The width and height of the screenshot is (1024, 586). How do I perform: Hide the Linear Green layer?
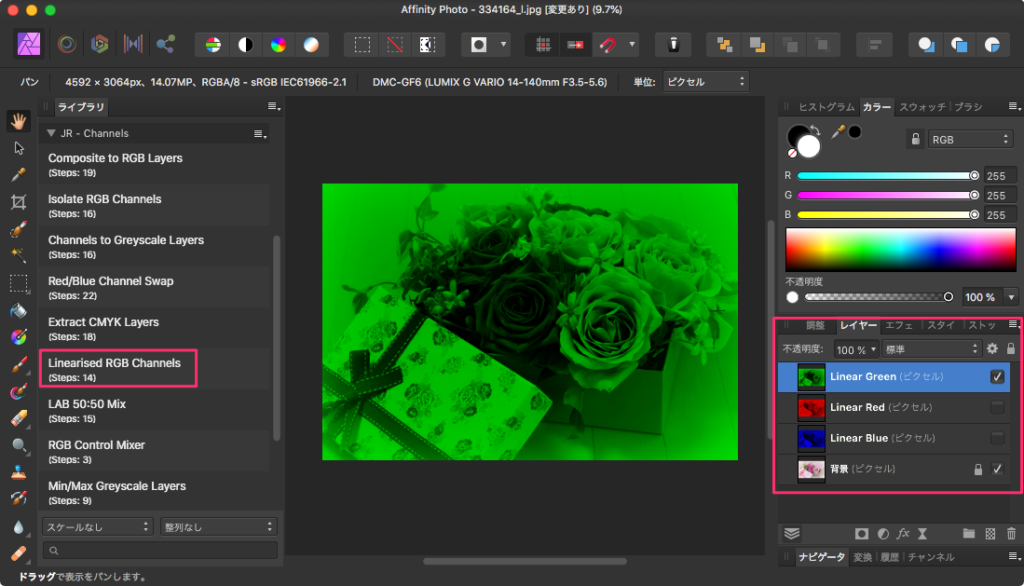point(997,377)
